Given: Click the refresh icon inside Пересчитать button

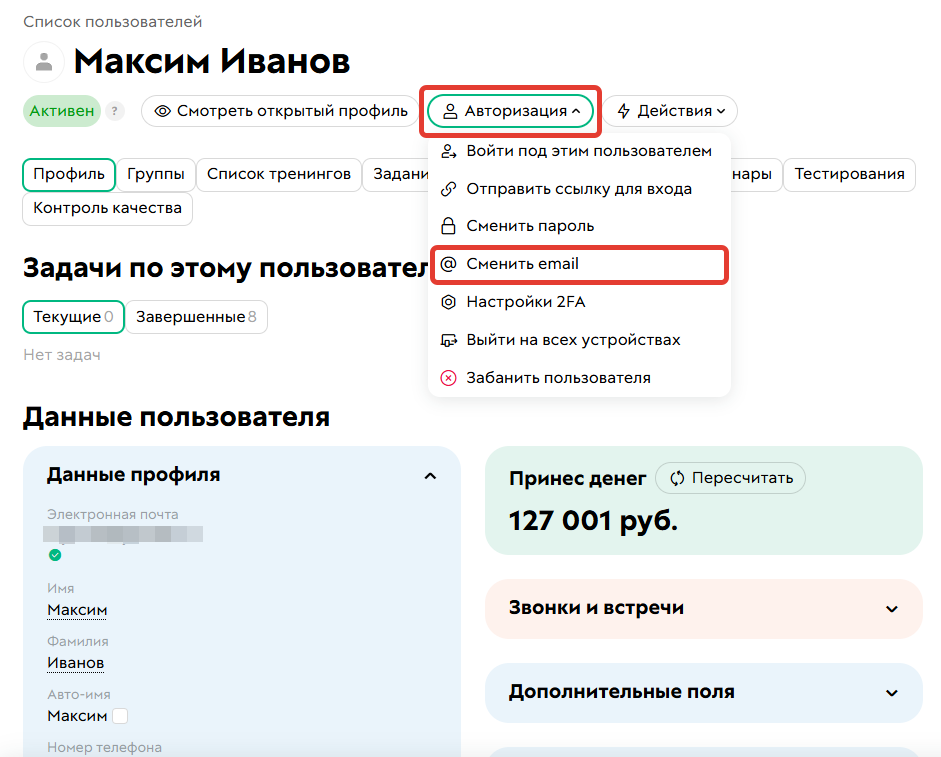Looking at the screenshot, I should (x=678, y=478).
